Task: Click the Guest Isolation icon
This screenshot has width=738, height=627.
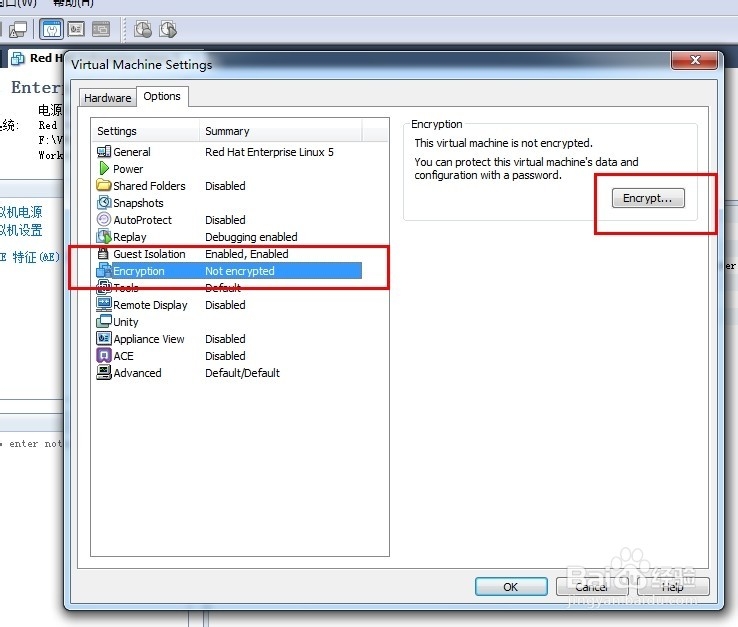Action: click(103, 254)
